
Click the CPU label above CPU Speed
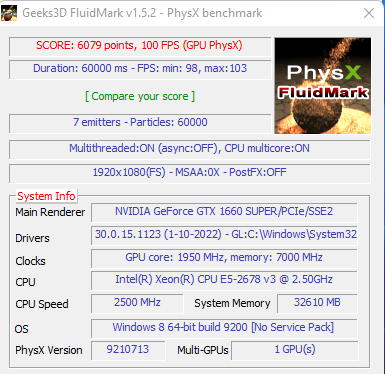(25, 282)
